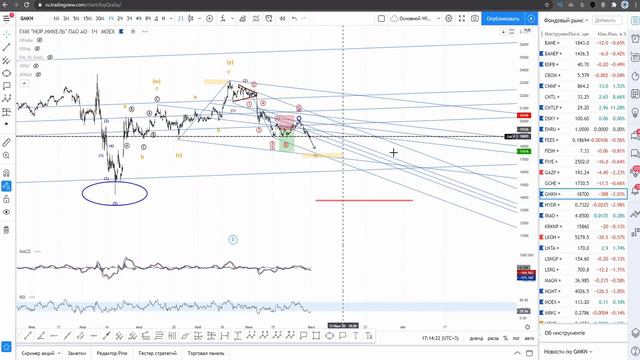This screenshot has width=640, height=360.
Task: Switch the chart to fullscreen mode
Action: [x=462, y=18]
